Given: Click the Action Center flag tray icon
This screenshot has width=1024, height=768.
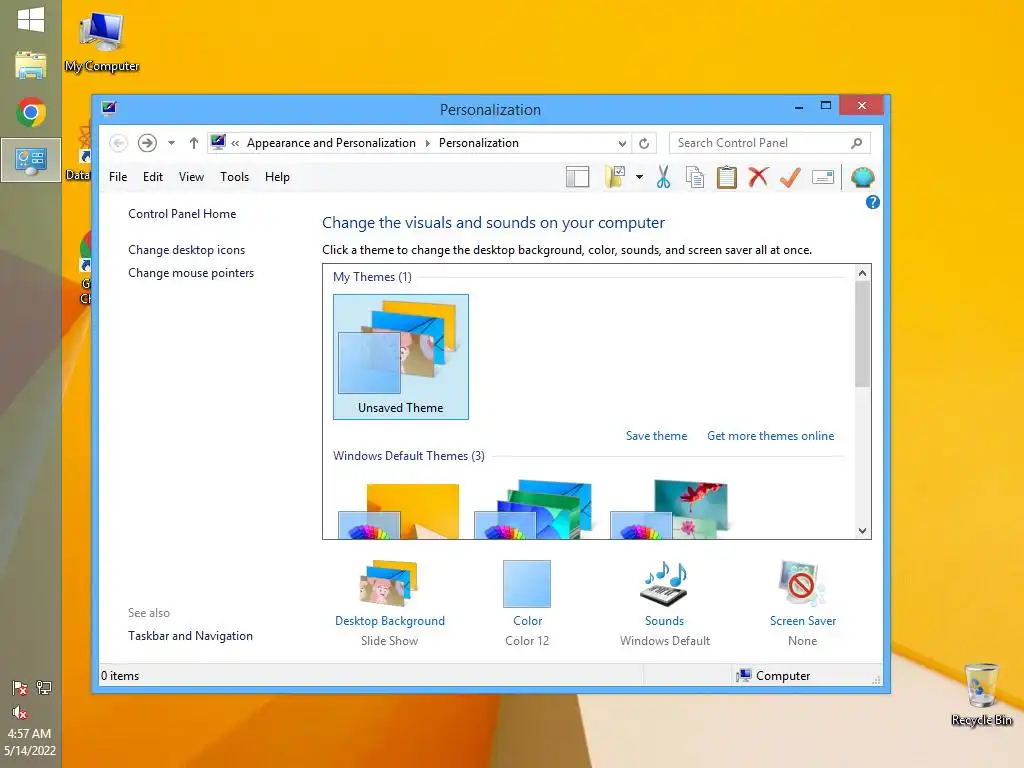Looking at the screenshot, I should (x=20, y=688).
